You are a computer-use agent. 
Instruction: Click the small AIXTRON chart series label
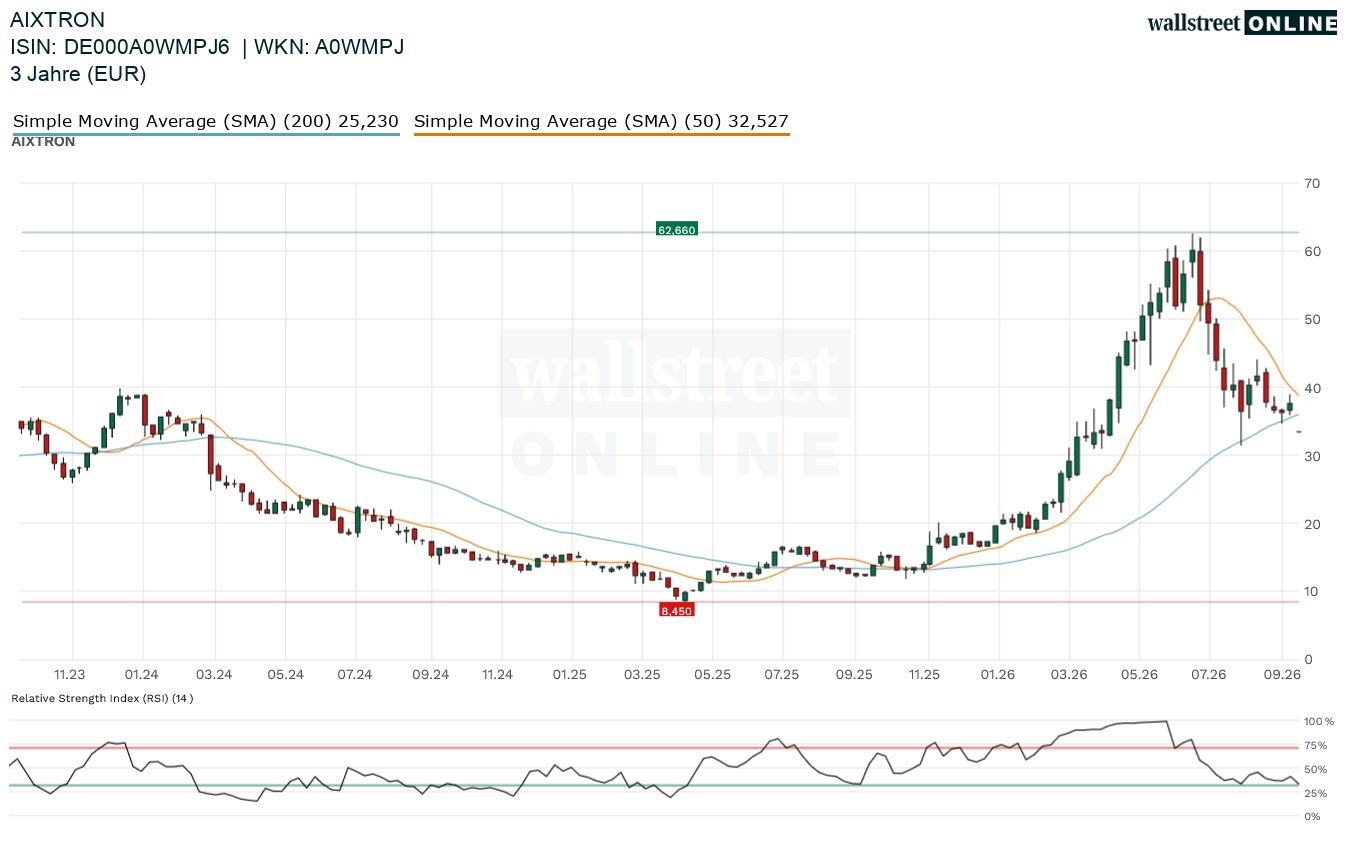[x=43, y=142]
